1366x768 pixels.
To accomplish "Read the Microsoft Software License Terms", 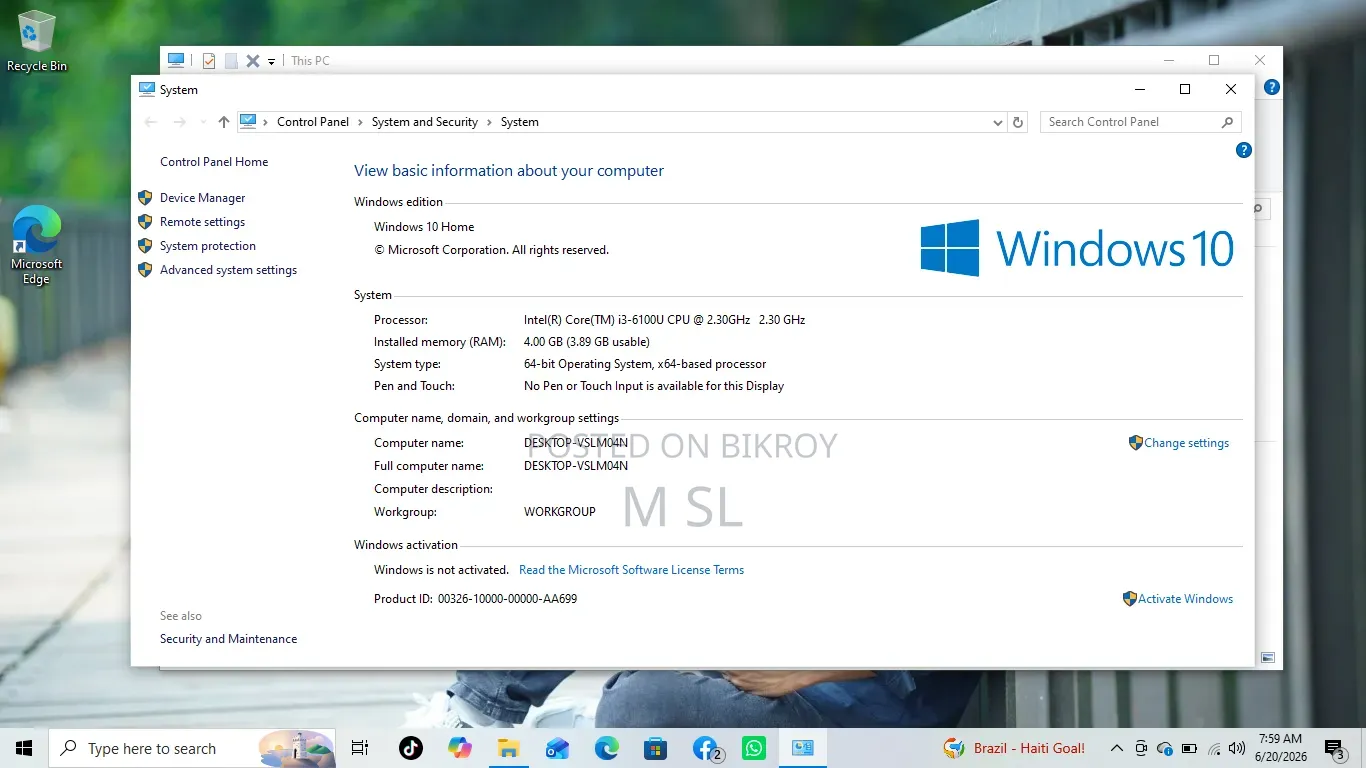I will coord(631,570).
